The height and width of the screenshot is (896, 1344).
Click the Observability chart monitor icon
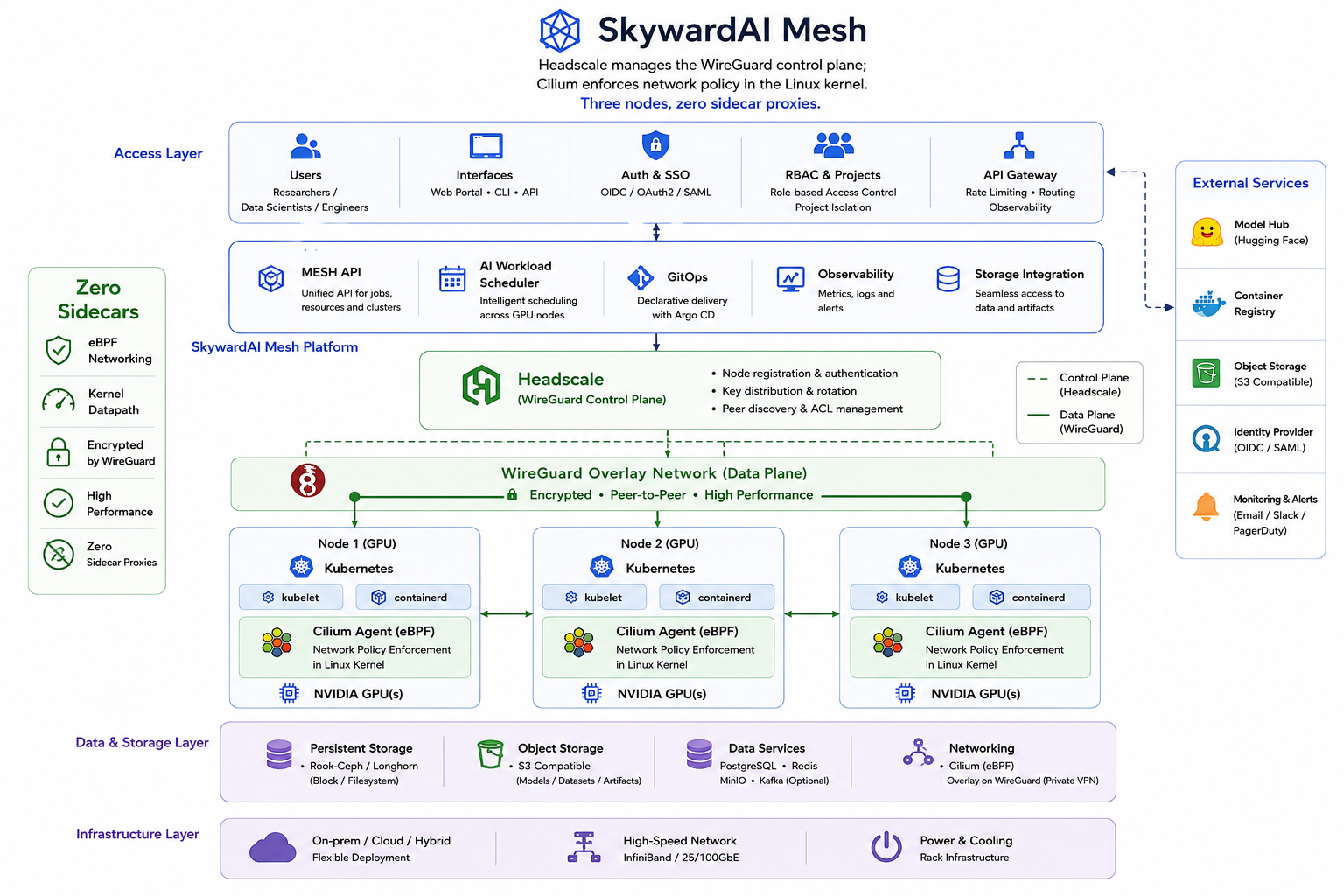[x=790, y=279]
